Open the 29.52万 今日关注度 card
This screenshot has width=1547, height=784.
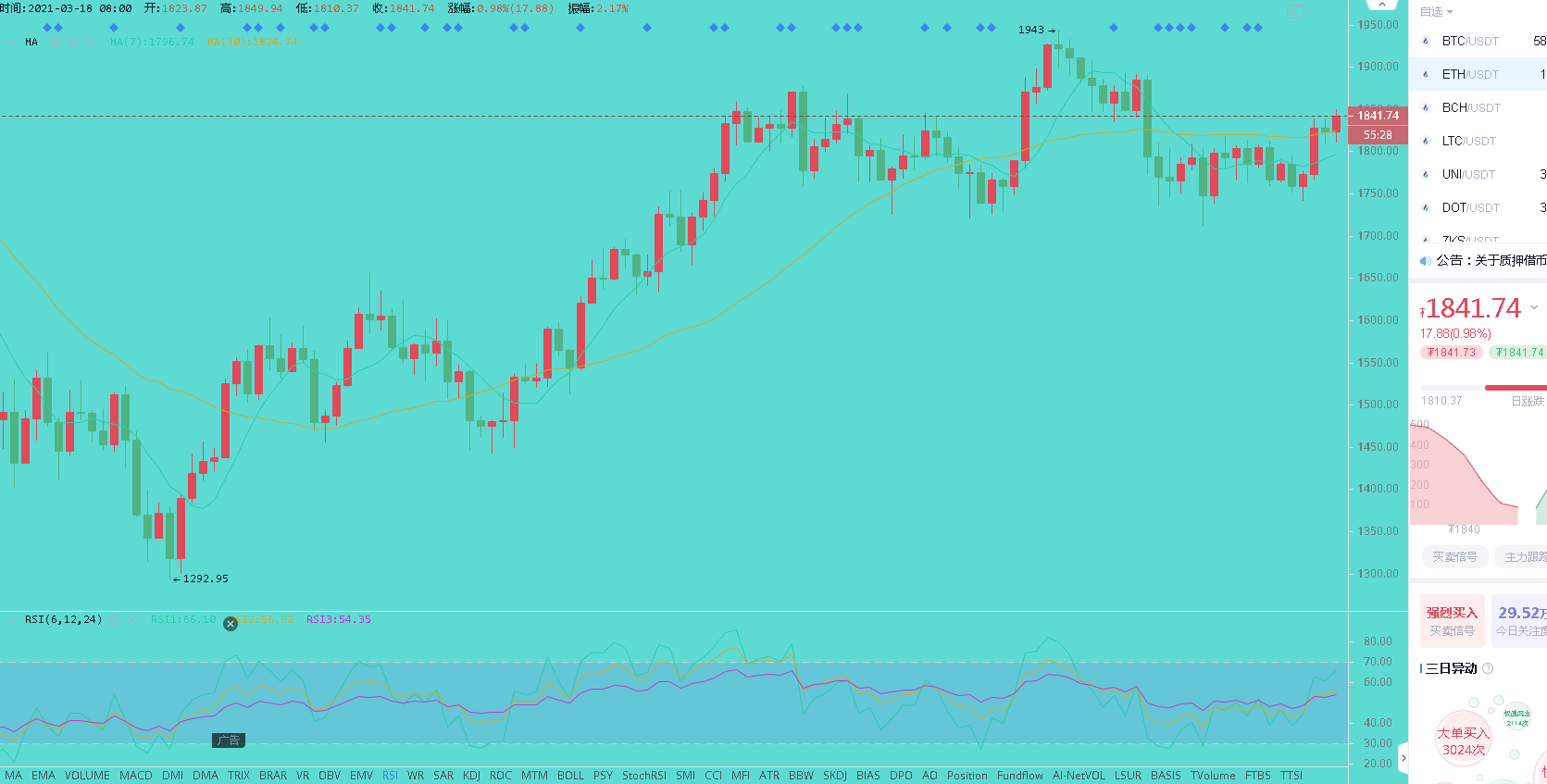1520,621
